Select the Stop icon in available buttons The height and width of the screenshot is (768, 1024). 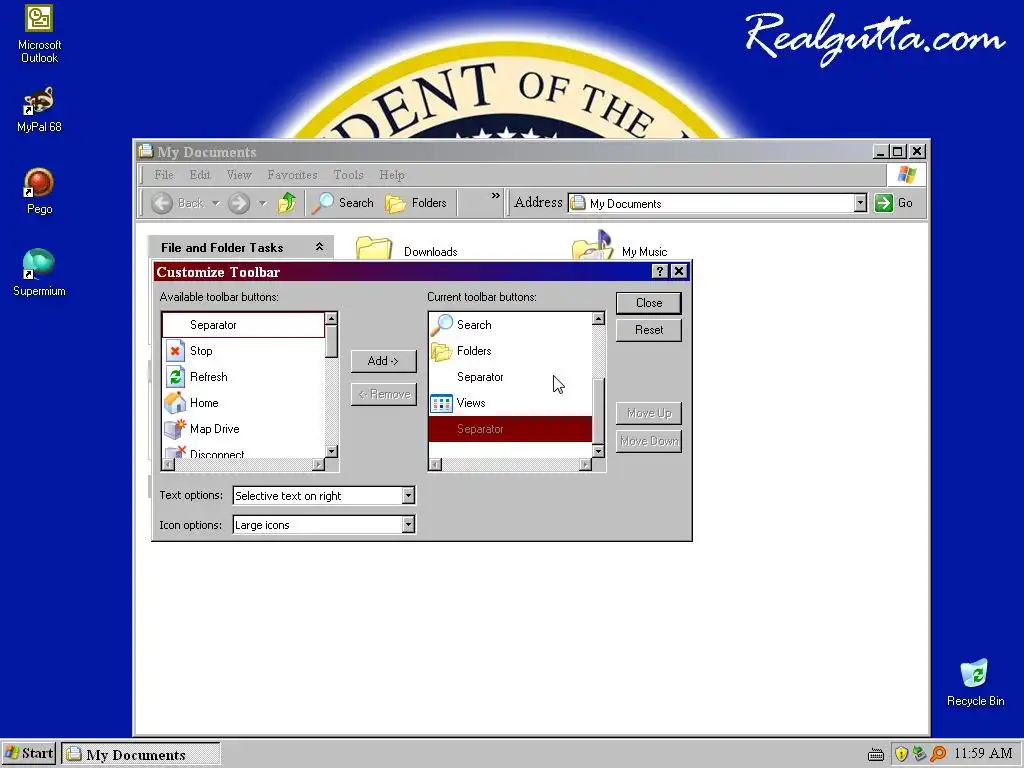coord(175,351)
